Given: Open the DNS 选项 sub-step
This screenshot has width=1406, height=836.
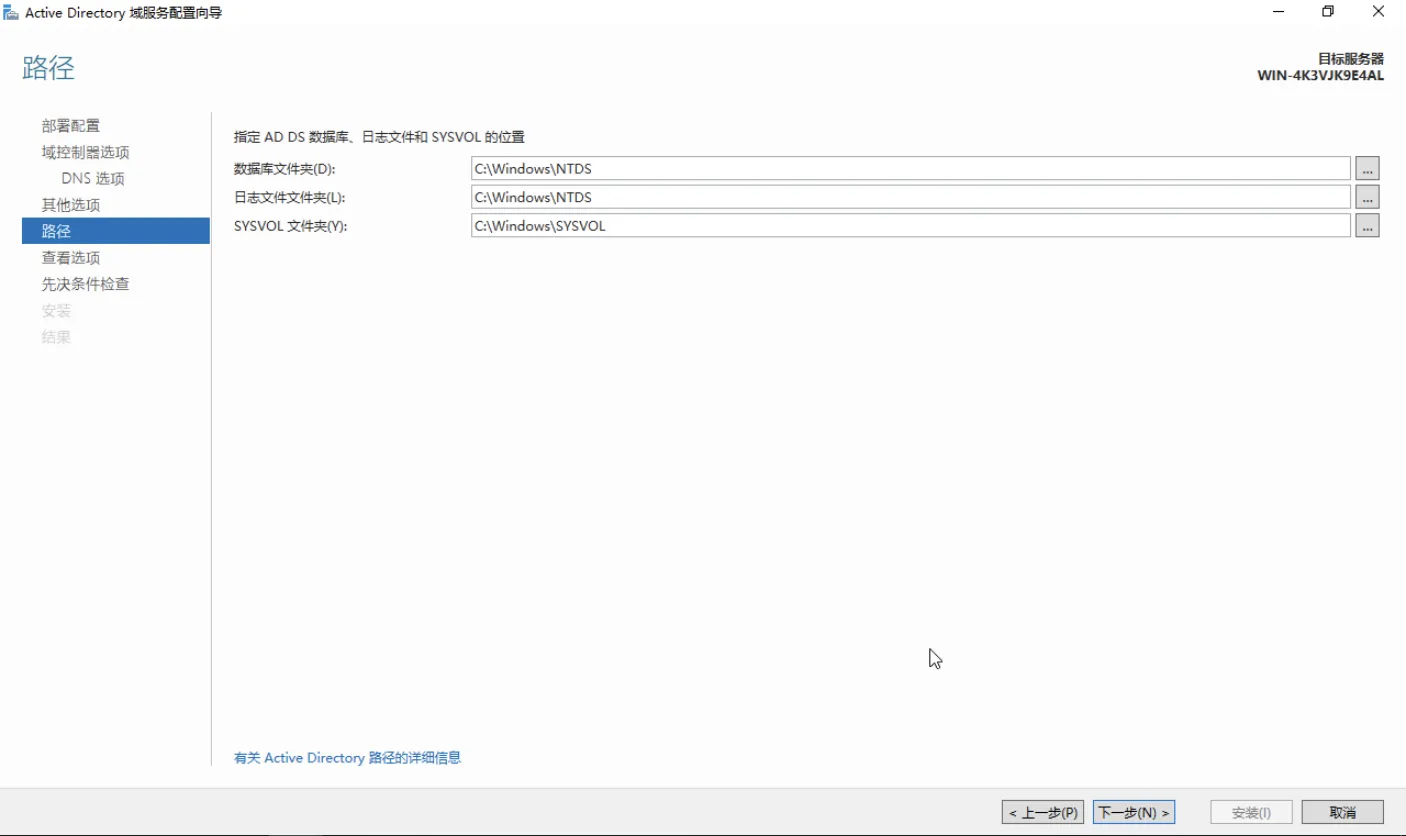Looking at the screenshot, I should 93,179.
